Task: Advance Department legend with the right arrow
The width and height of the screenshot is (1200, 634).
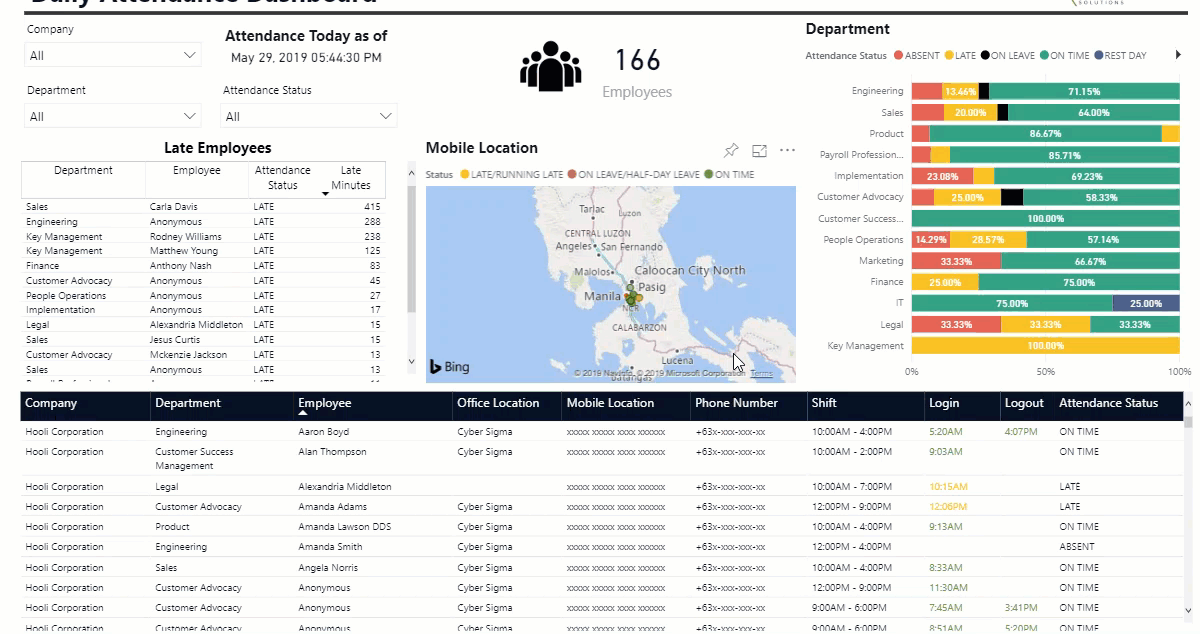Action: 1178,55
